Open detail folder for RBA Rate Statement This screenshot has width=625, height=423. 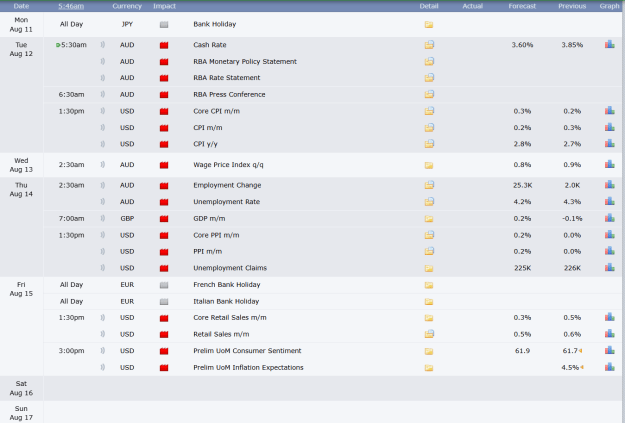(429, 78)
